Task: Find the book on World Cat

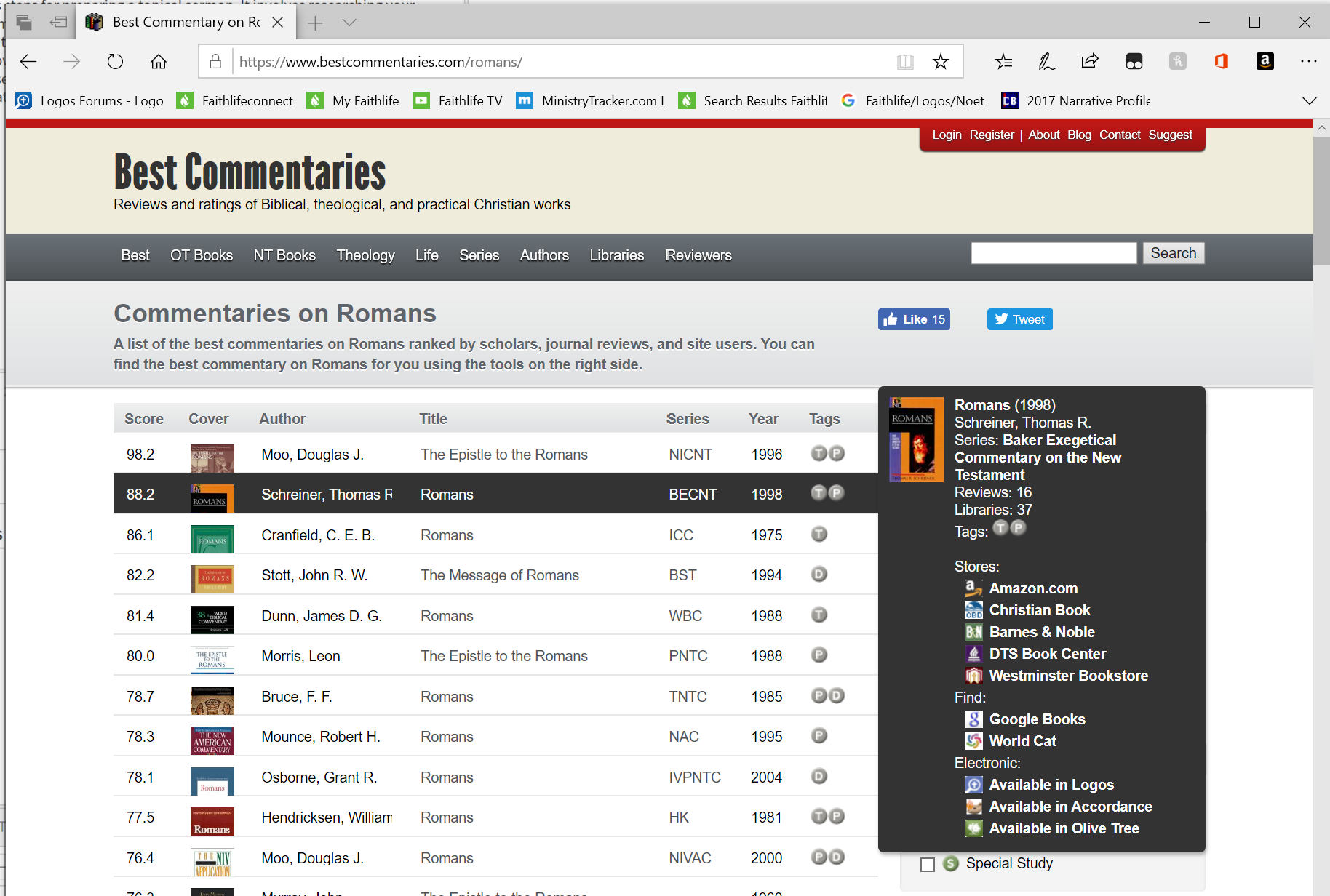Action: point(1022,741)
